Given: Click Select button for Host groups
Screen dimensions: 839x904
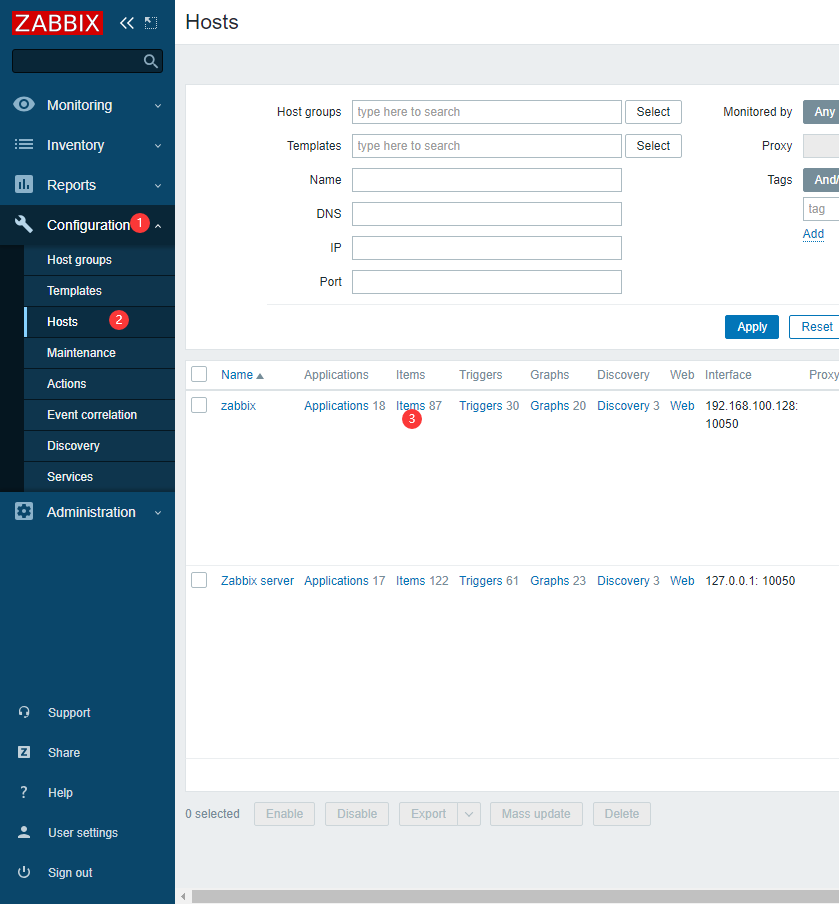Looking at the screenshot, I should (653, 112).
